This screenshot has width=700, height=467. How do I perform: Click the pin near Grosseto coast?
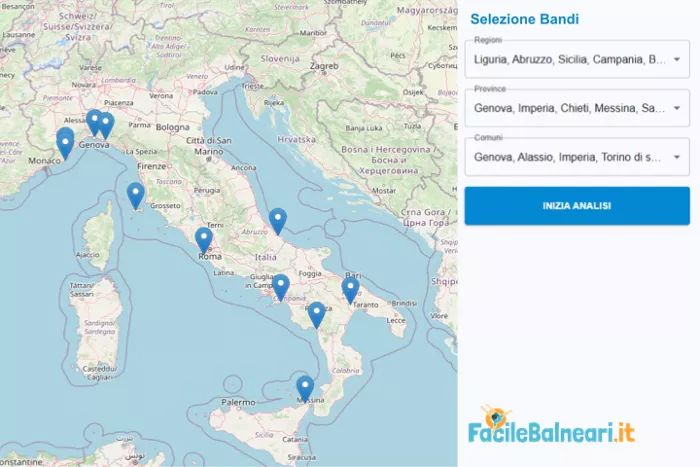[x=135, y=196]
